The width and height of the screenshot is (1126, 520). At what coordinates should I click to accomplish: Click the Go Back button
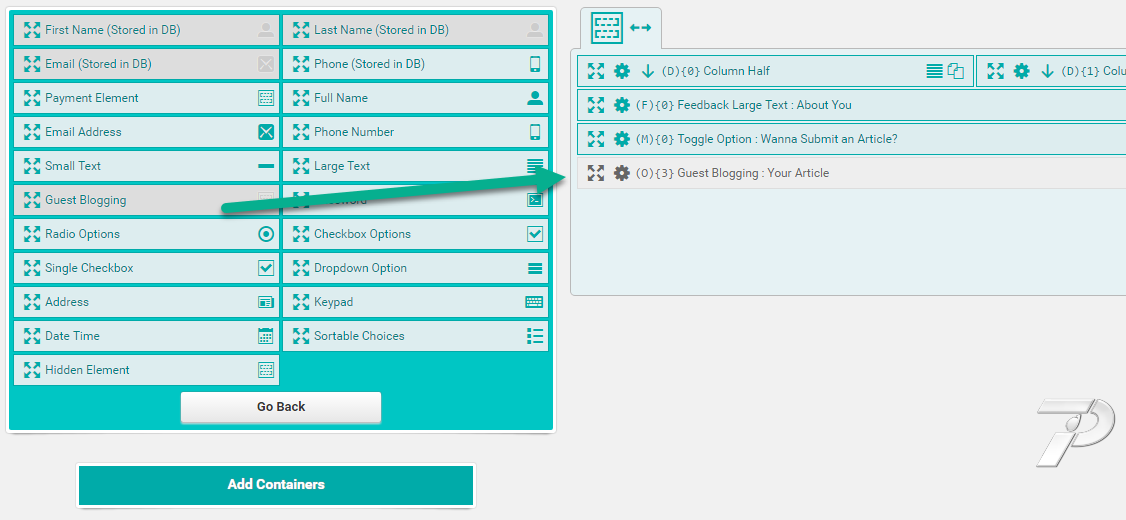[281, 407]
